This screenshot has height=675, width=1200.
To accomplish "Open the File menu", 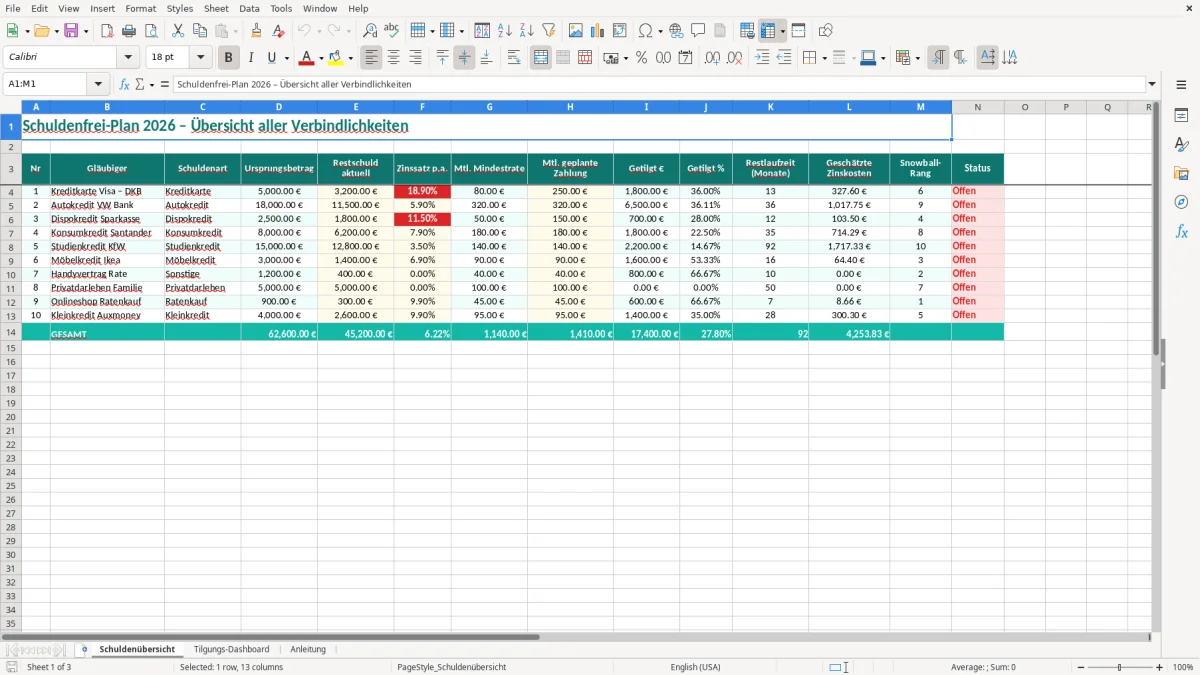I will tap(13, 8).
